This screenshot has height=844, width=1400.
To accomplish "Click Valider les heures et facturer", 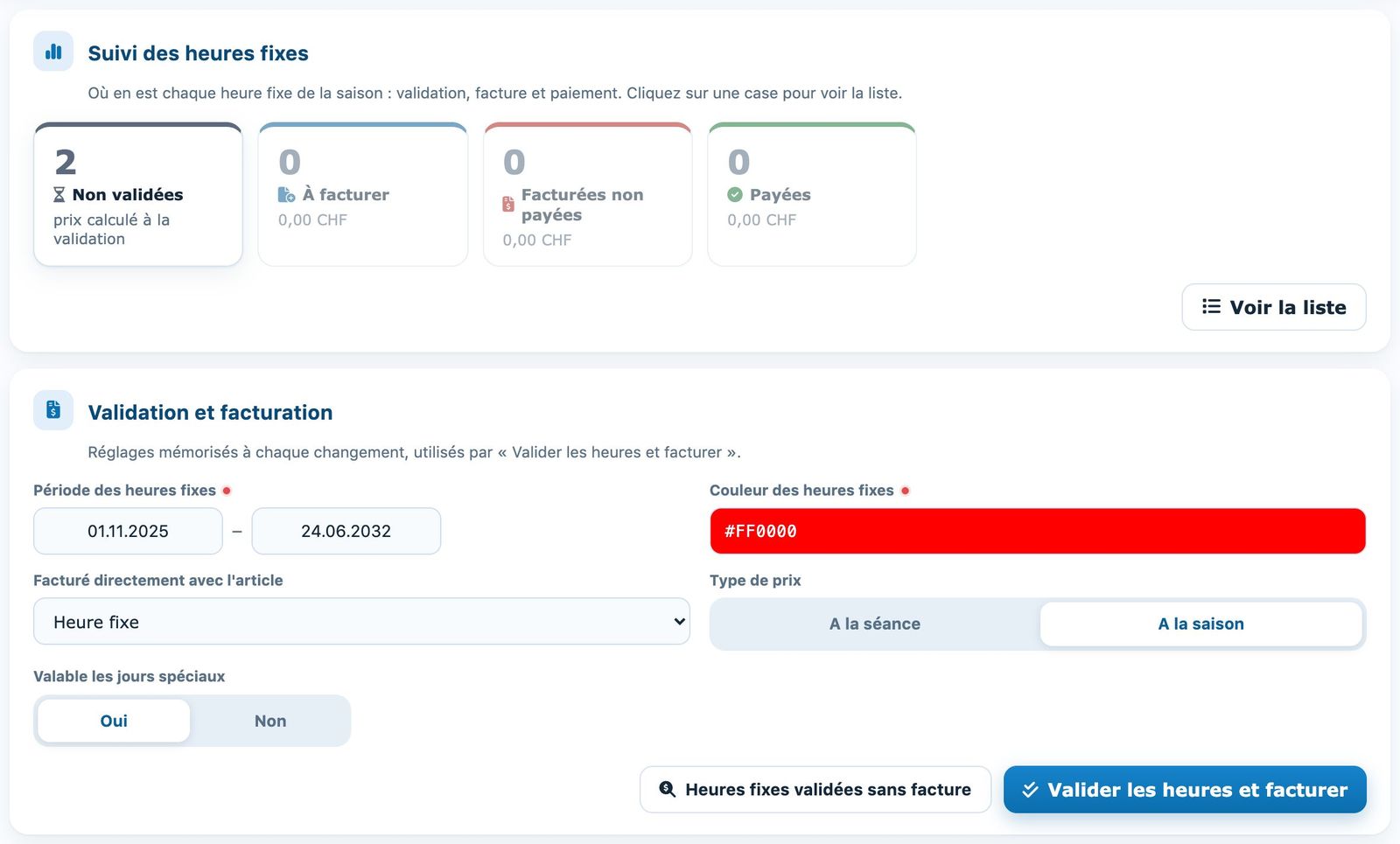I will coord(1185,790).
